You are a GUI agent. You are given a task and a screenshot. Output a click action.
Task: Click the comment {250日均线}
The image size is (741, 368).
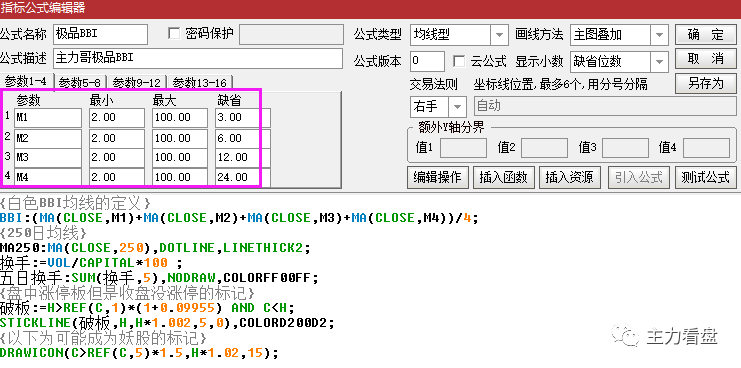pos(43,233)
